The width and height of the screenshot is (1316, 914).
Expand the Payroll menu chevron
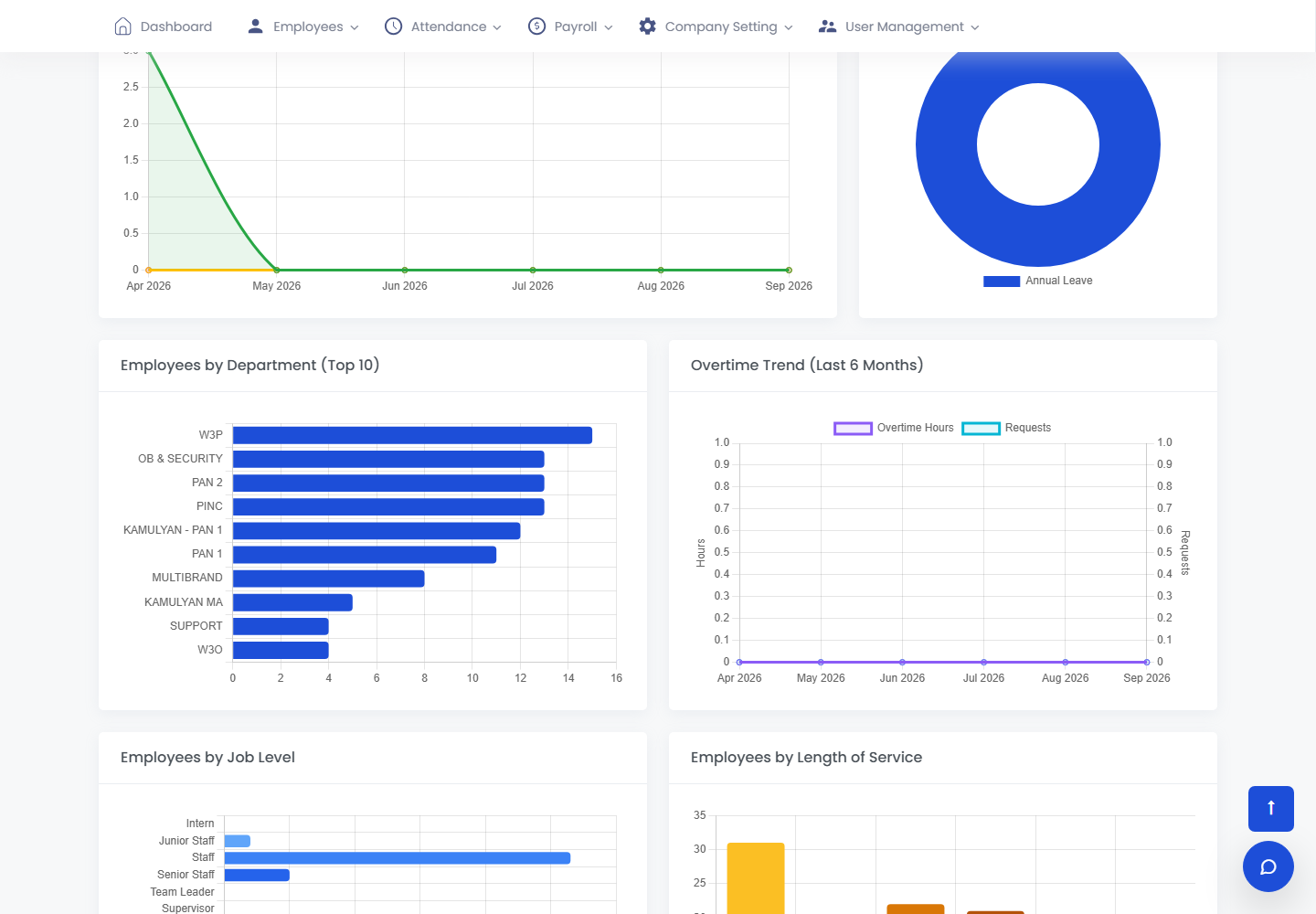click(x=609, y=27)
